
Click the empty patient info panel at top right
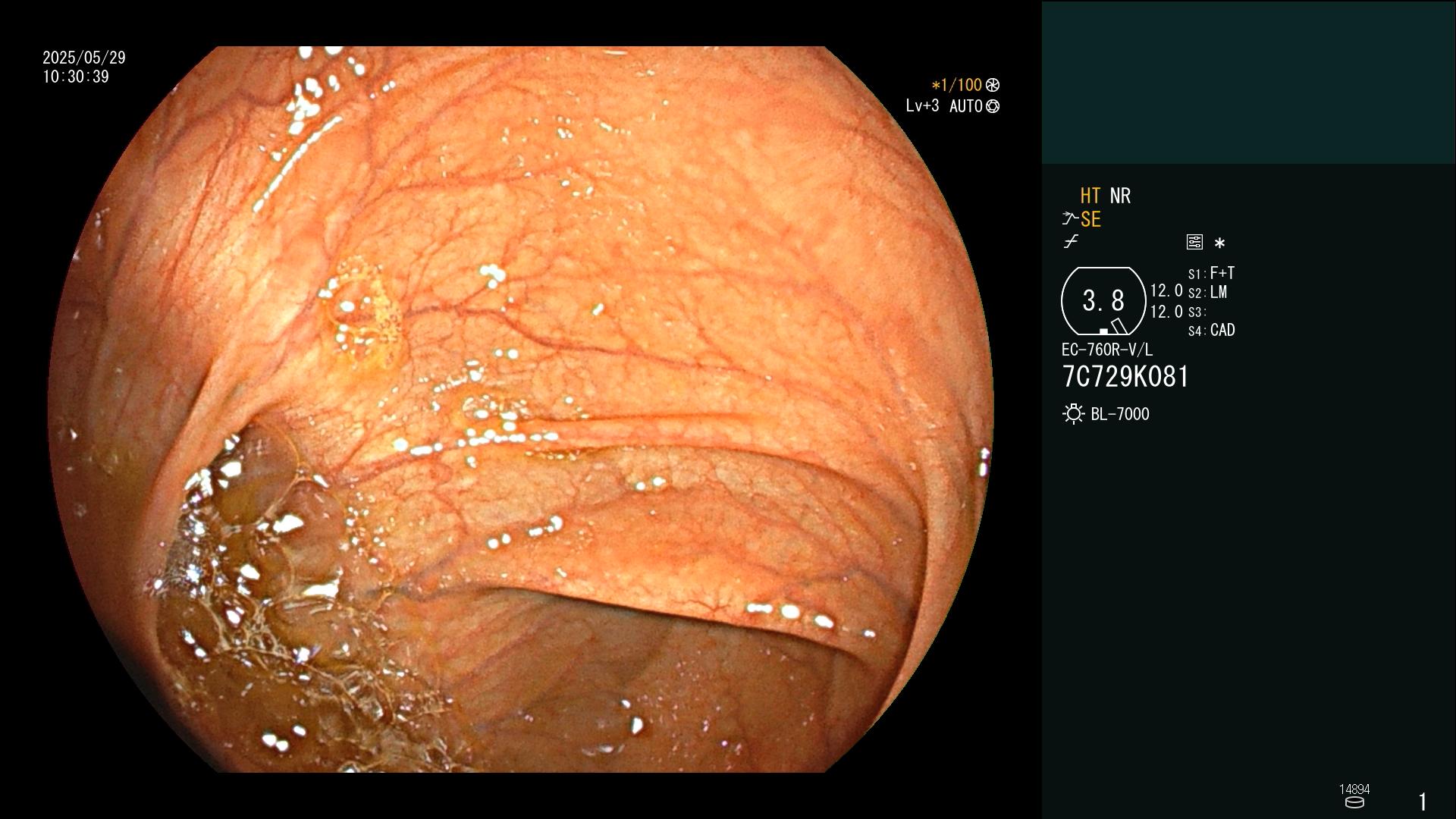[1249, 82]
